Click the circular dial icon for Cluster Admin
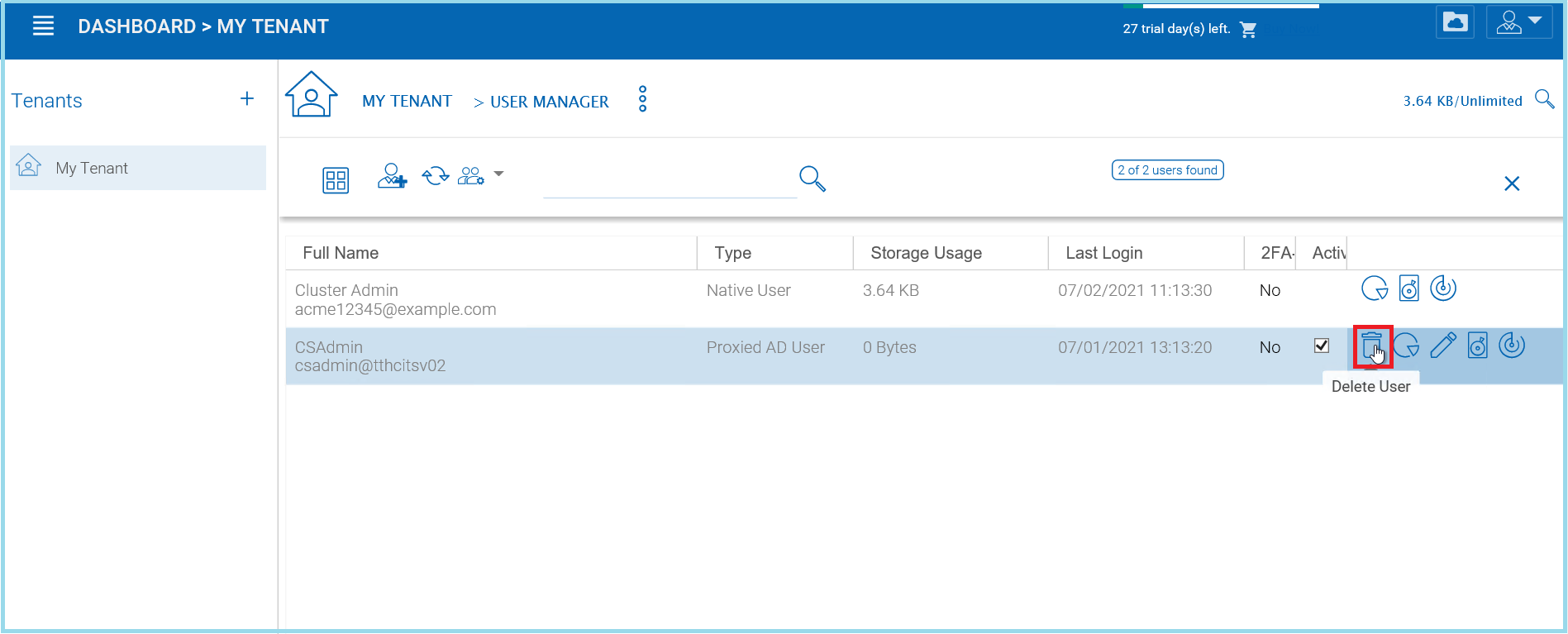Screen dimensions: 1568x634 1443,288
